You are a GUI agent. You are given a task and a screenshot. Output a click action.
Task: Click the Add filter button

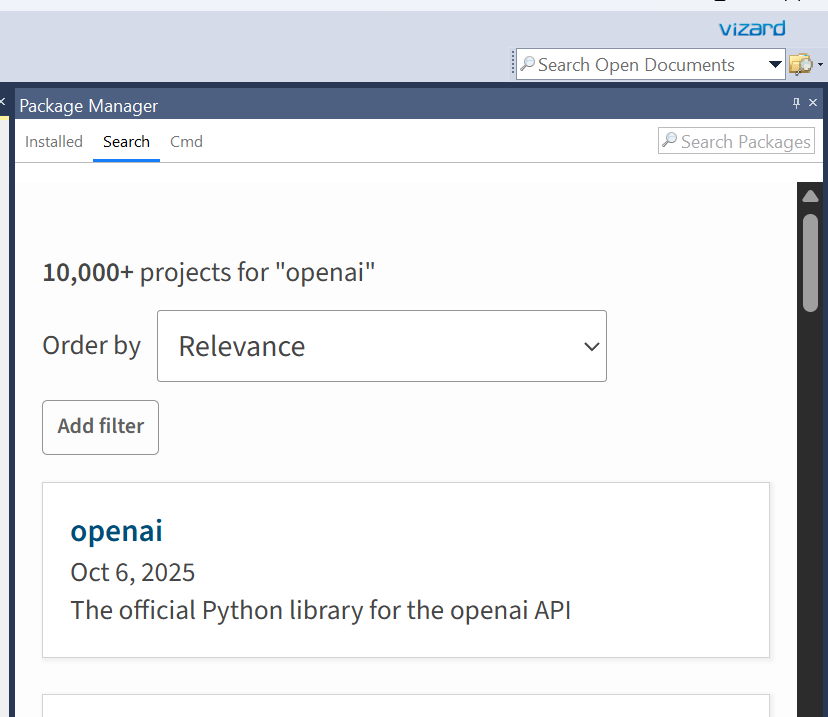[100, 427]
